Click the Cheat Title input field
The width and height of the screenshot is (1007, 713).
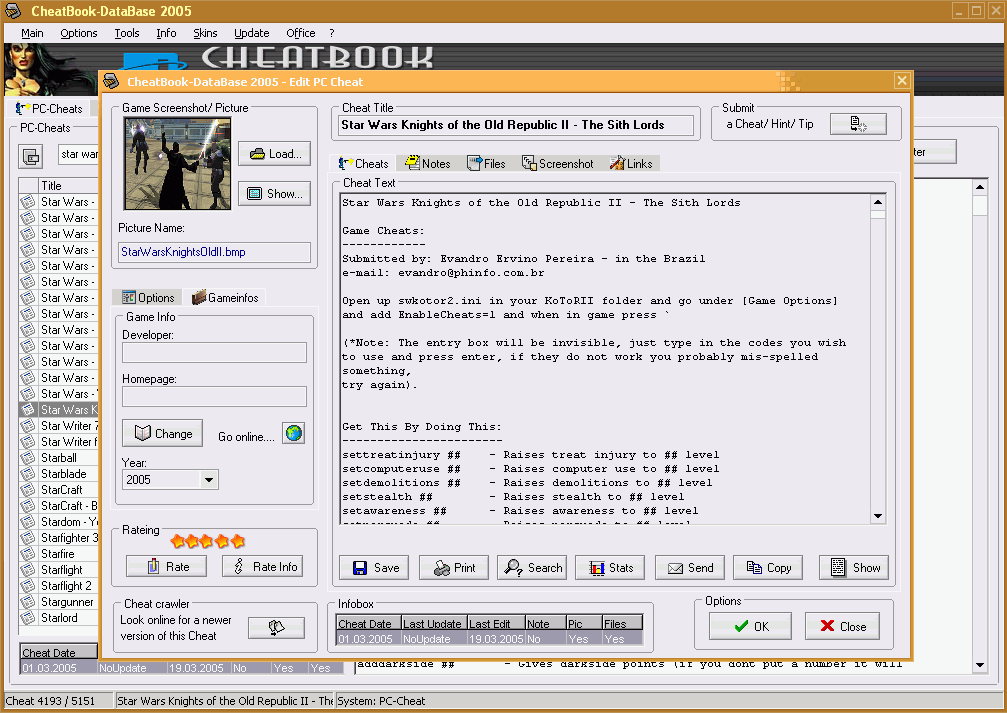(x=516, y=125)
